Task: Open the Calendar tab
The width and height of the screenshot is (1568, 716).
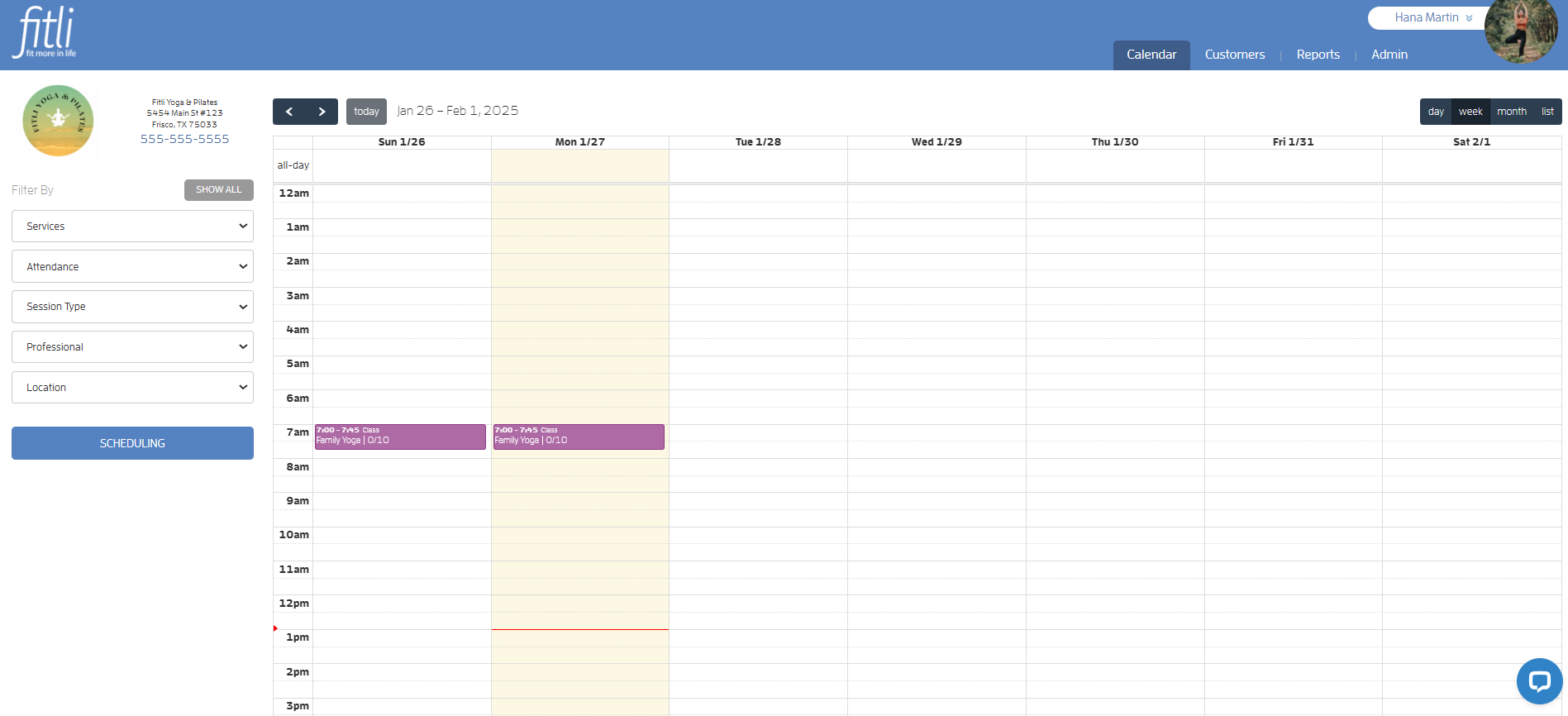Action: pos(1151,55)
